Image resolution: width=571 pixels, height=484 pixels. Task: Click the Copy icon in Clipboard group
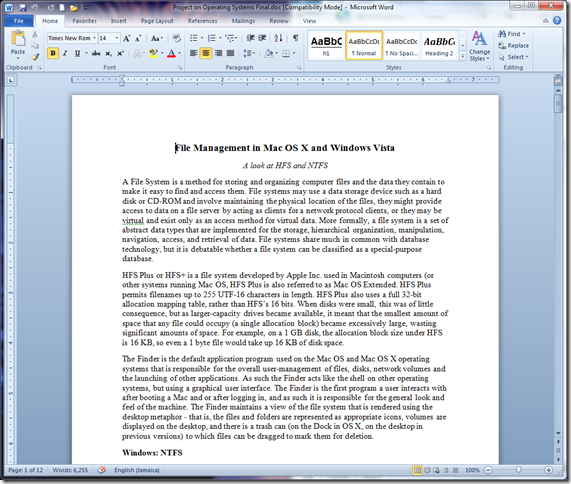point(35,45)
